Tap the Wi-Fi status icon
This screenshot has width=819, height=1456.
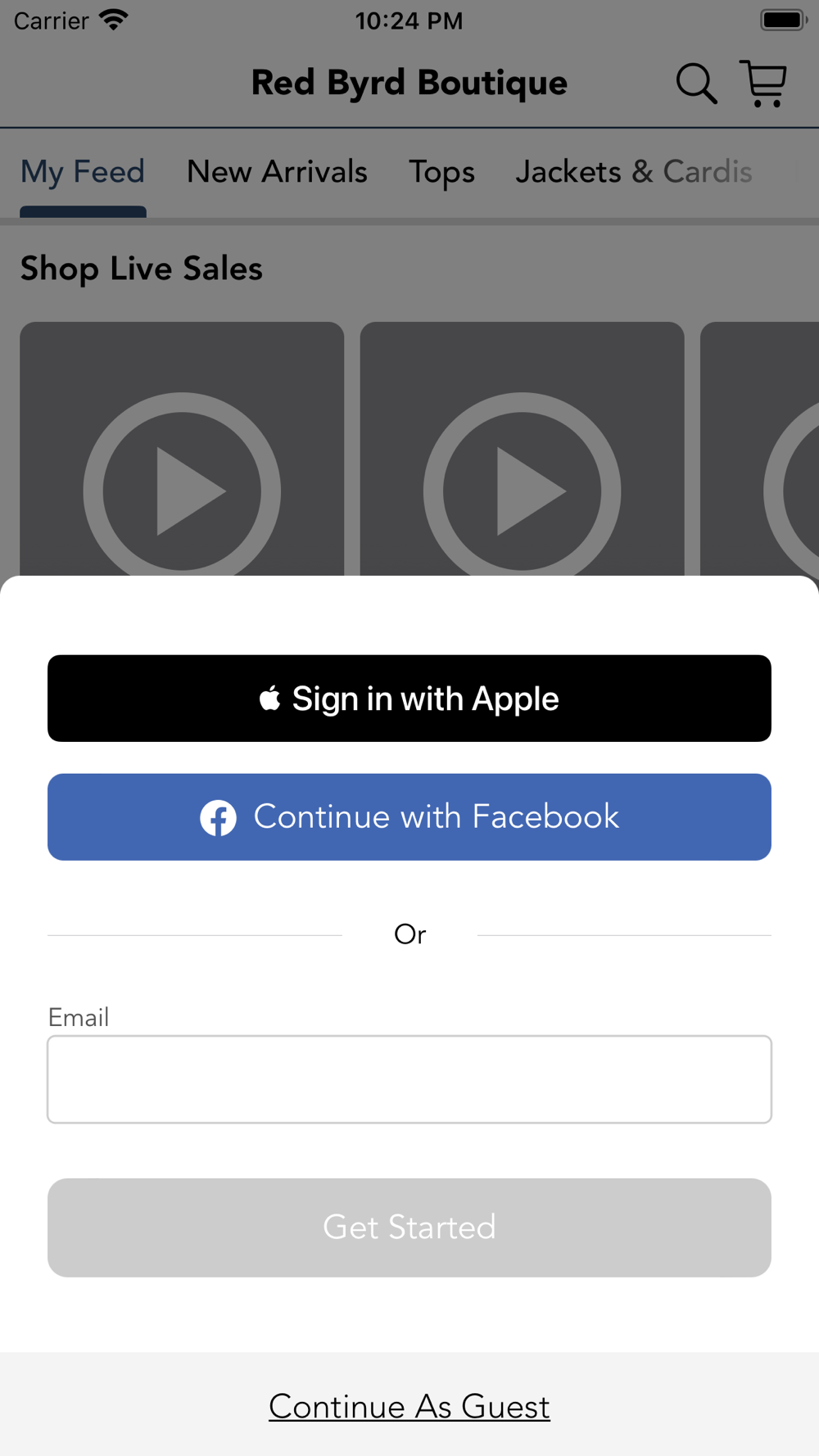click(113, 20)
